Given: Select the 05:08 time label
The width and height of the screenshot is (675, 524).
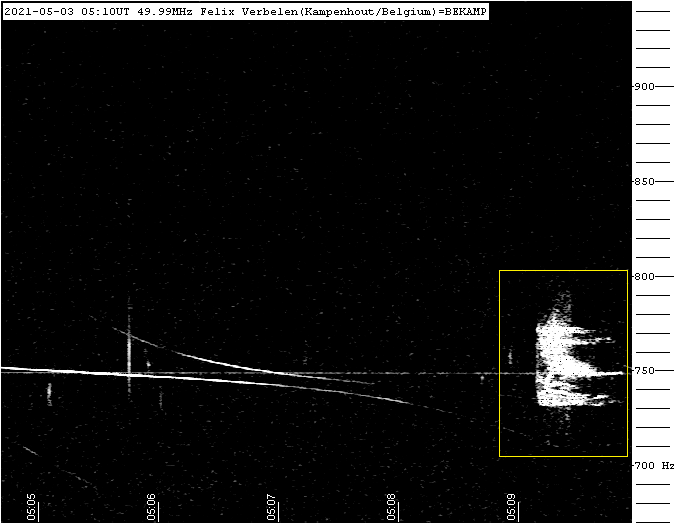Looking at the screenshot, I should [391, 507].
